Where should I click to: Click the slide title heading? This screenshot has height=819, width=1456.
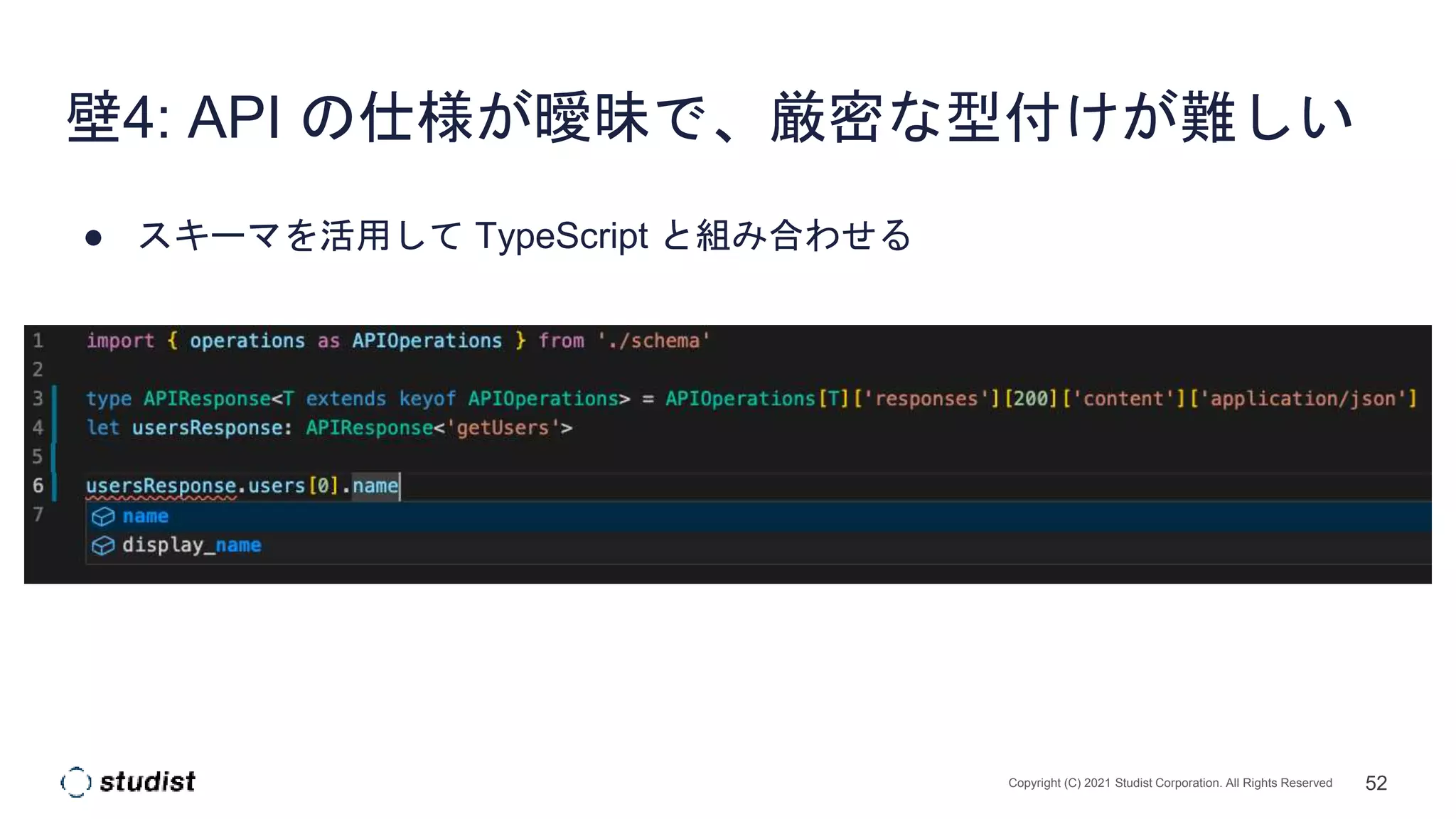(x=710, y=117)
